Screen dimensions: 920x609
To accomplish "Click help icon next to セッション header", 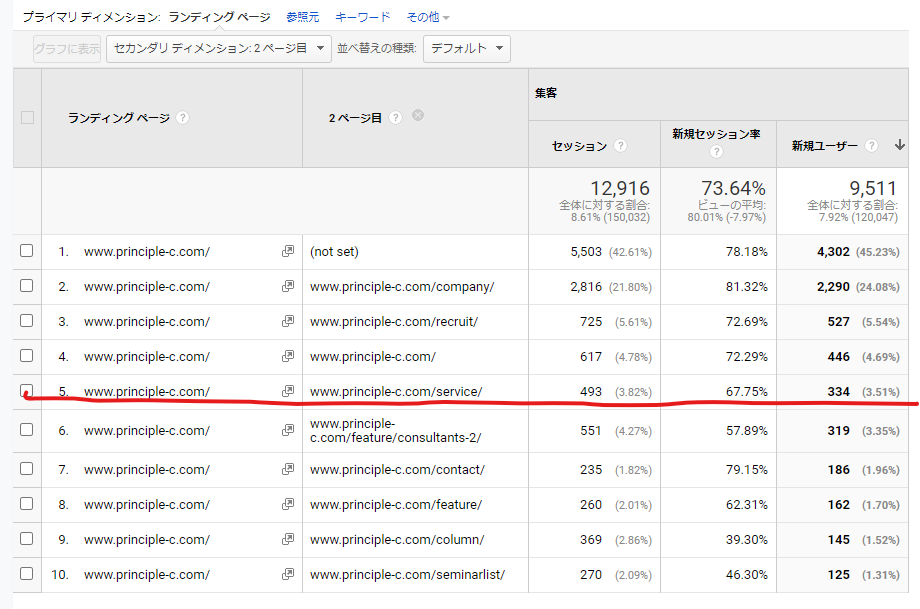I will point(620,146).
